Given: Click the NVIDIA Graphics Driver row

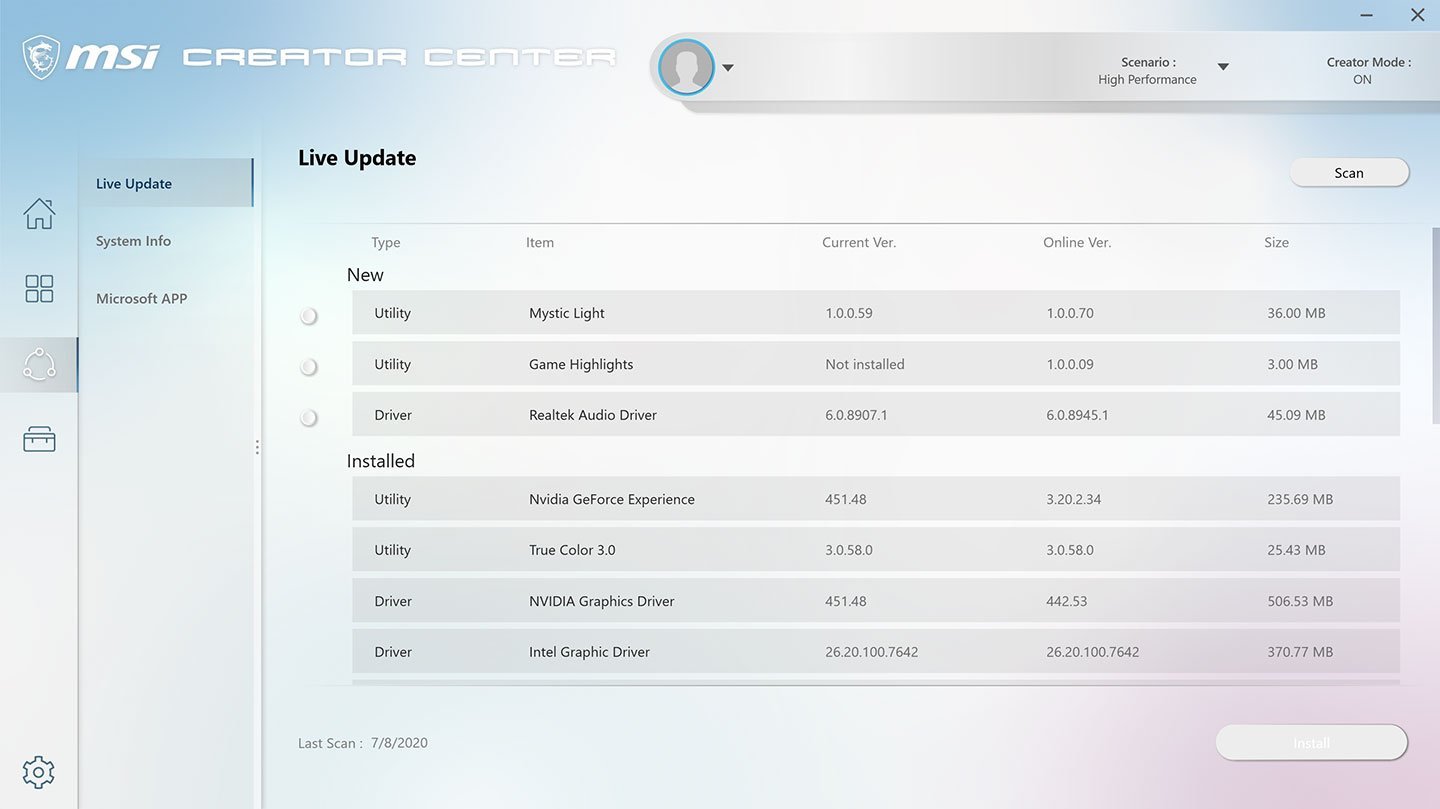Looking at the screenshot, I should 876,601.
